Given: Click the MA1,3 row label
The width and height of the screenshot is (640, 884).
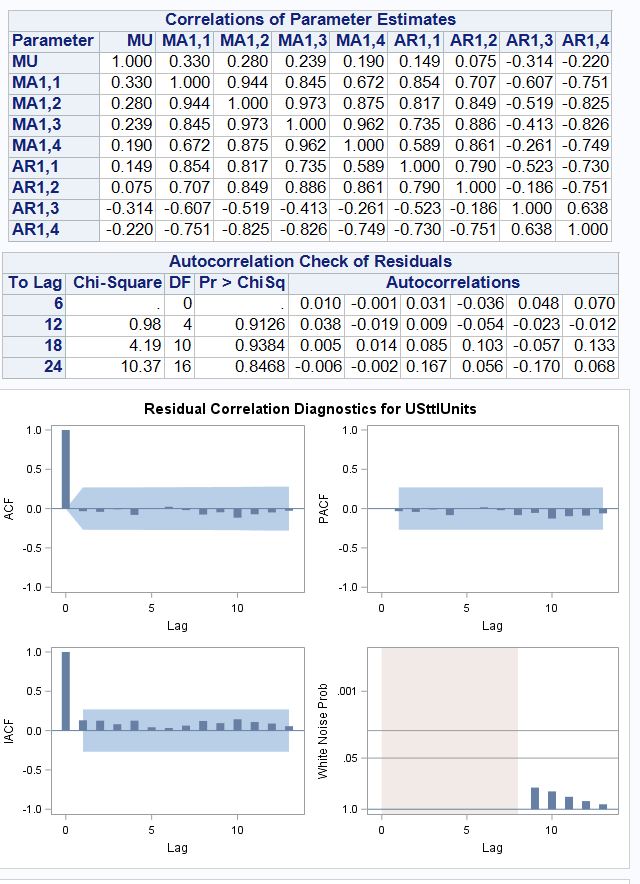Looking at the screenshot, I should (37, 125).
